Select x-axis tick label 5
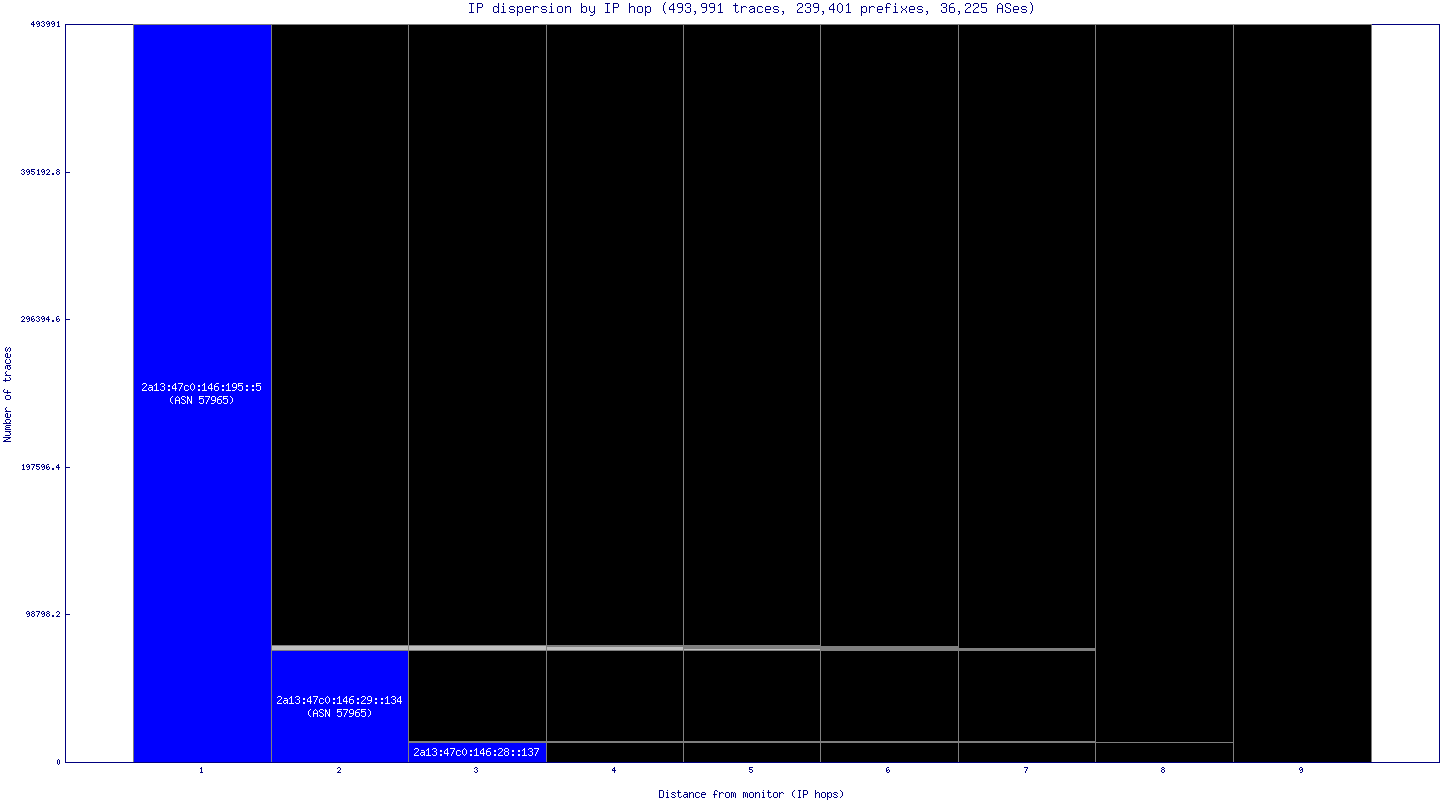The width and height of the screenshot is (1440, 800). click(751, 771)
